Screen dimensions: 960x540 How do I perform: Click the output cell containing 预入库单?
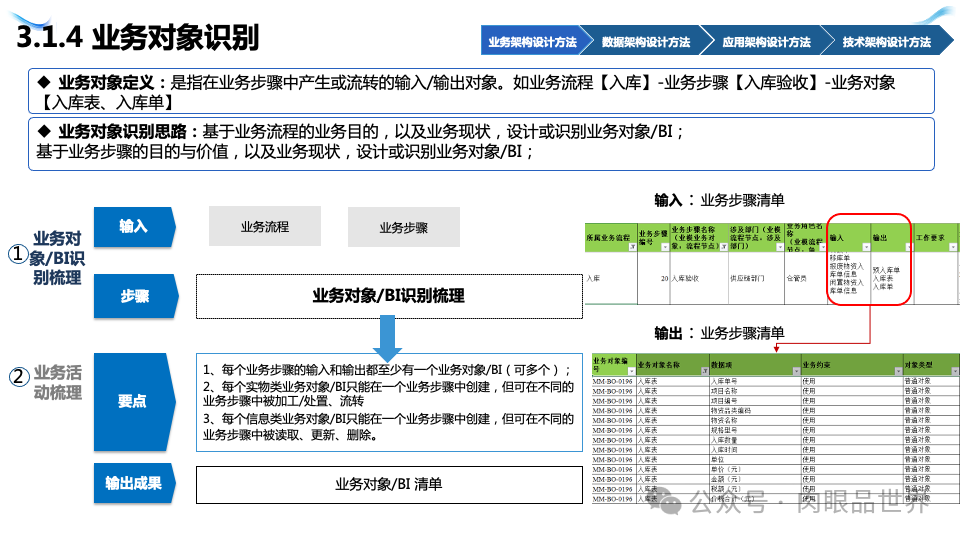click(x=892, y=278)
